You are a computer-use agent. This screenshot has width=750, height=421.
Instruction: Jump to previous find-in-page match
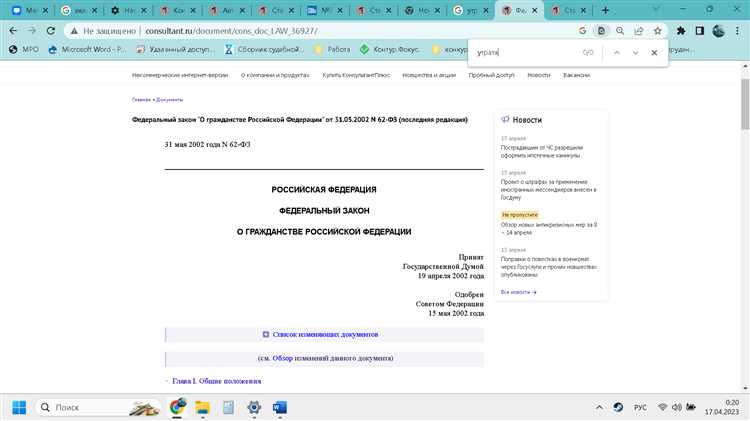click(617, 53)
